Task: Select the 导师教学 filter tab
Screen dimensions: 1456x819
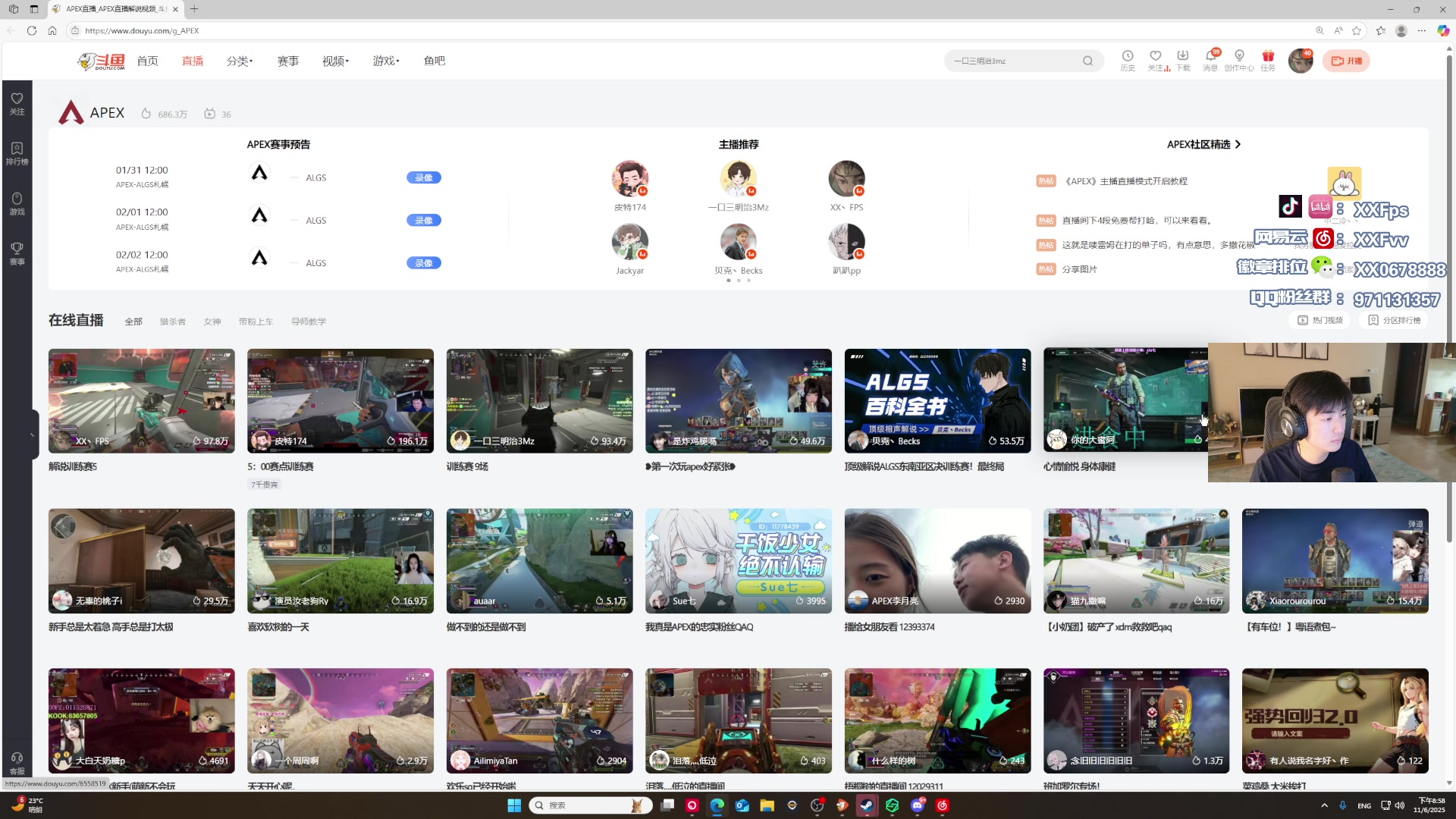Action: pos(309,322)
